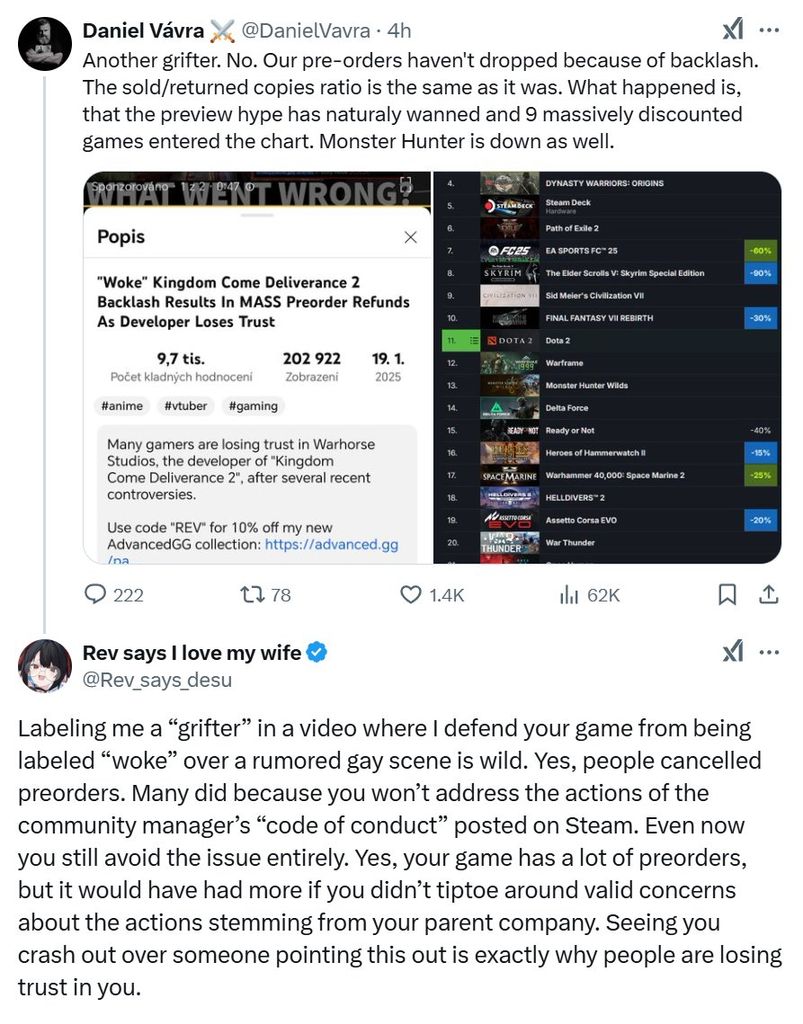Viewport: 803px width, 1024px height.
Task: Click the reply icon on Daniel's tweet
Action: tap(96, 594)
